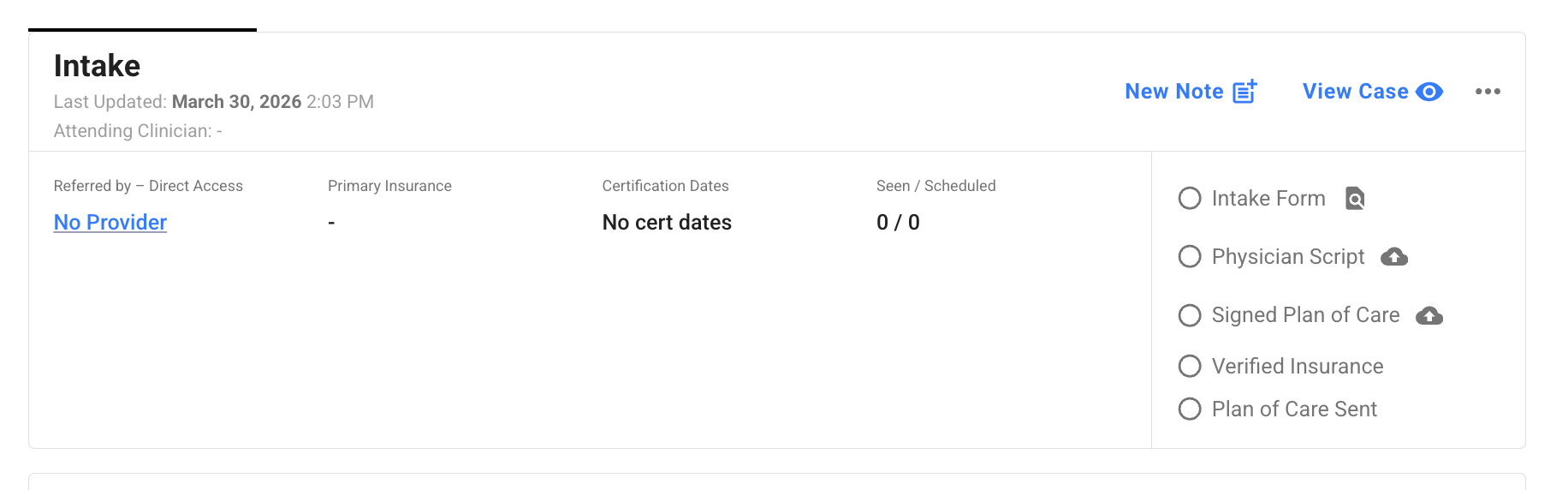Screen dimensions: 1568x490
Task: Click the Signed Plan of Care upload icon
Action: pyautogui.click(x=1429, y=316)
